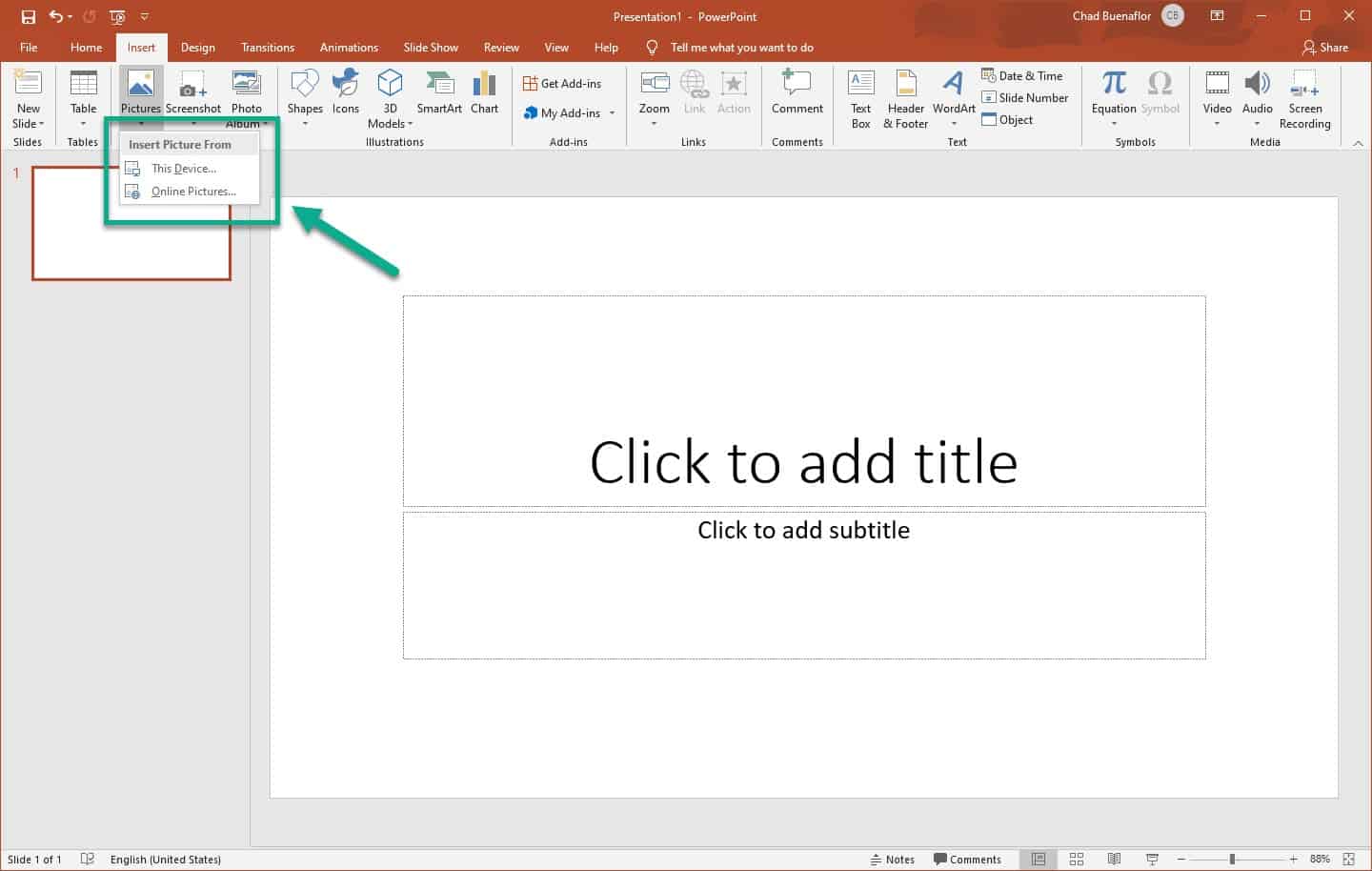The width and height of the screenshot is (1372, 871).
Task: Choose Online Pictures from the menu
Action: coord(193,191)
